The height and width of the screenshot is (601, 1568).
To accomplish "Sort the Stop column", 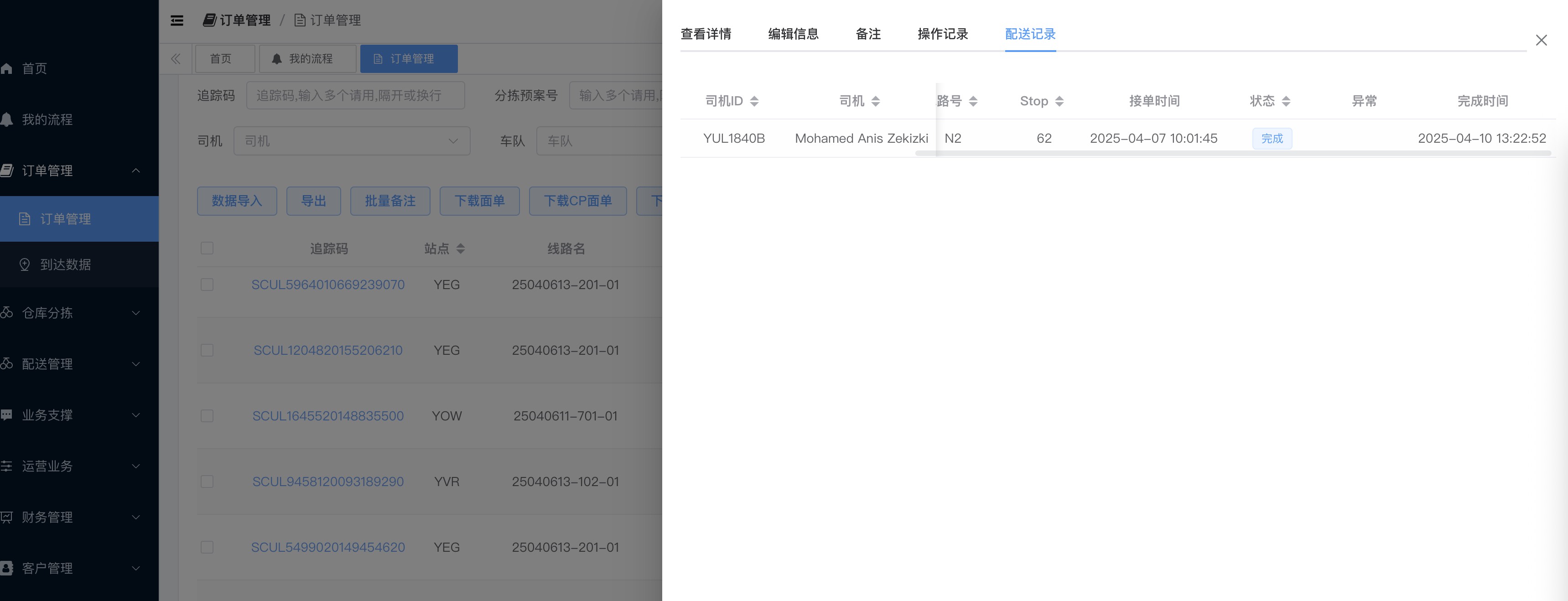I will 1059,101.
